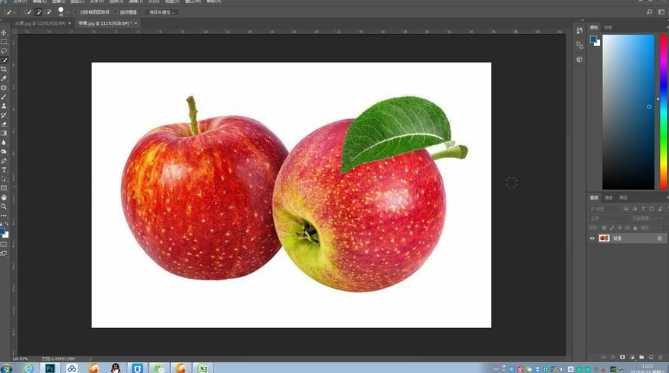
Task: Select the Lasso tool
Action: (4, 51)
